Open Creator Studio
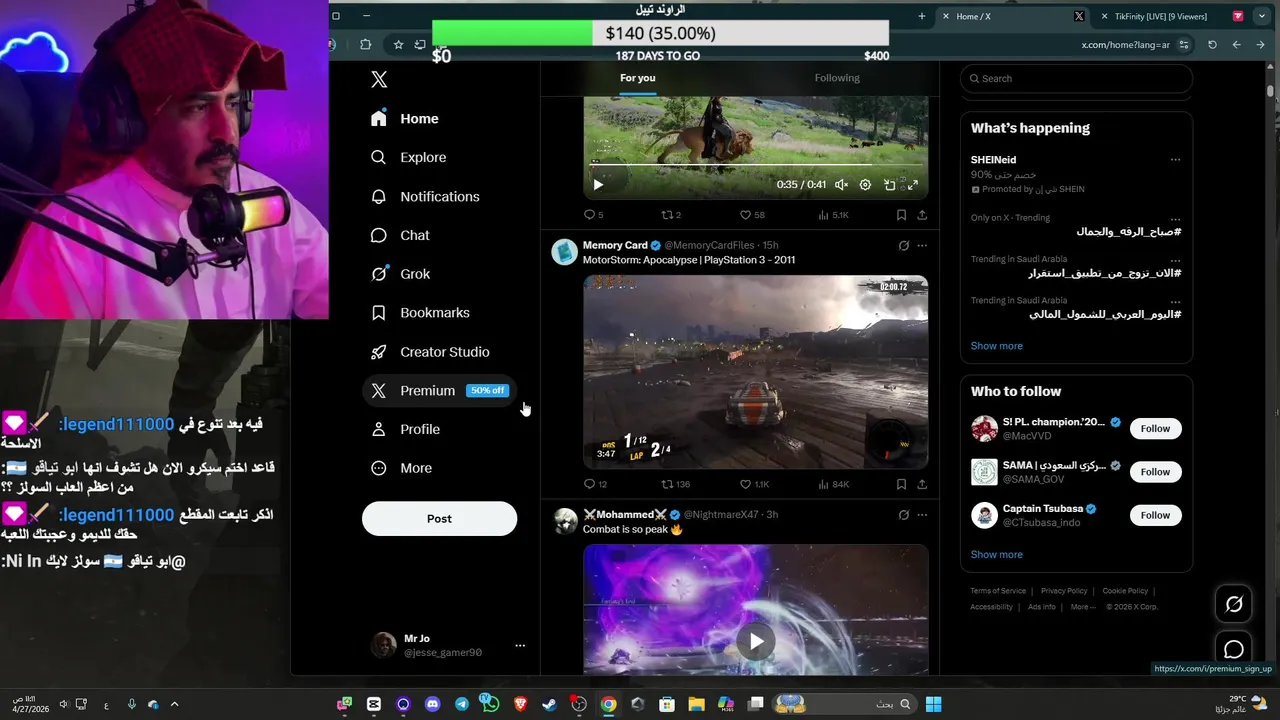1280x720 pixels. coord(430,352)
